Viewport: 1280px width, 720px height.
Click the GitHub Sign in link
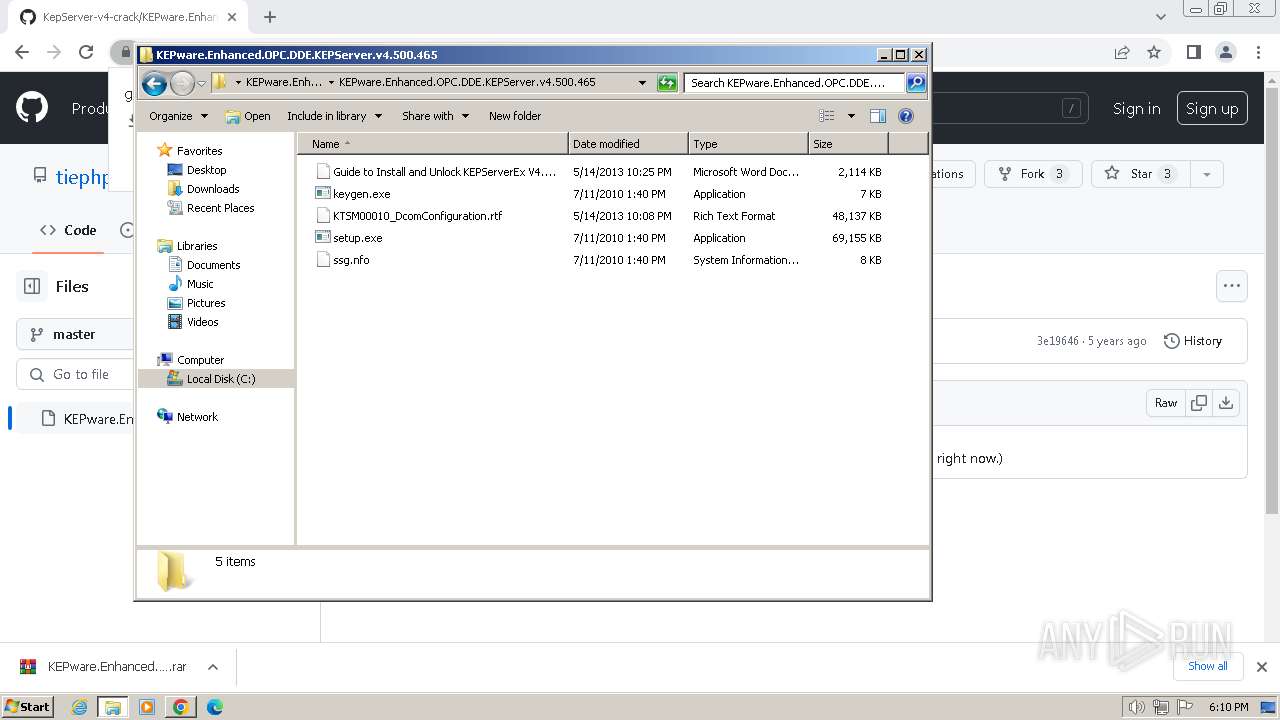pos(1136,109)
